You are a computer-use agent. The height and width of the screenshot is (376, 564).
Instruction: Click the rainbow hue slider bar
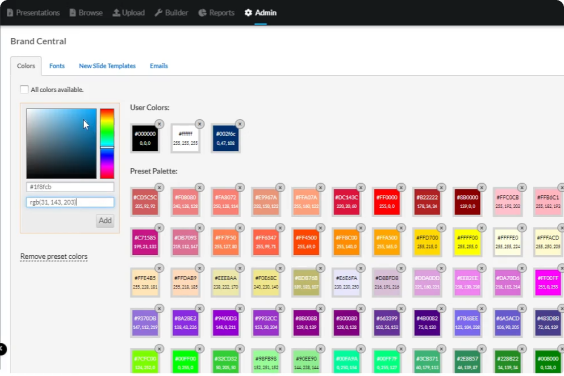(107, 144)
